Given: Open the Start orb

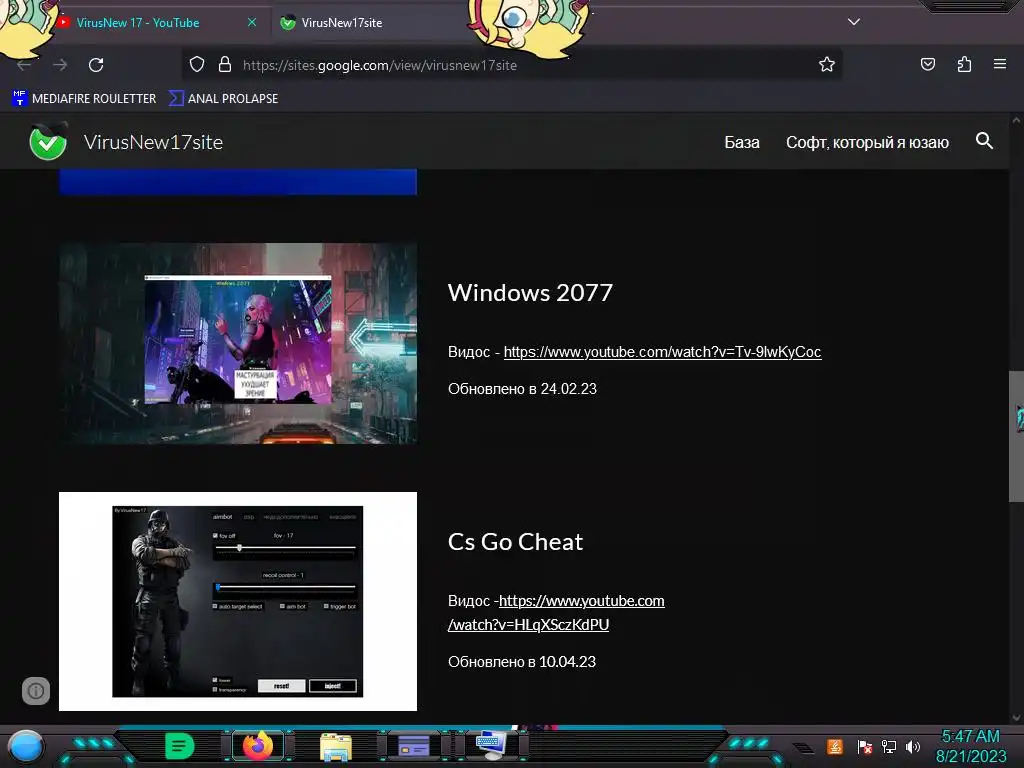Looking at the screenshot, I should [x=26, y=747].
